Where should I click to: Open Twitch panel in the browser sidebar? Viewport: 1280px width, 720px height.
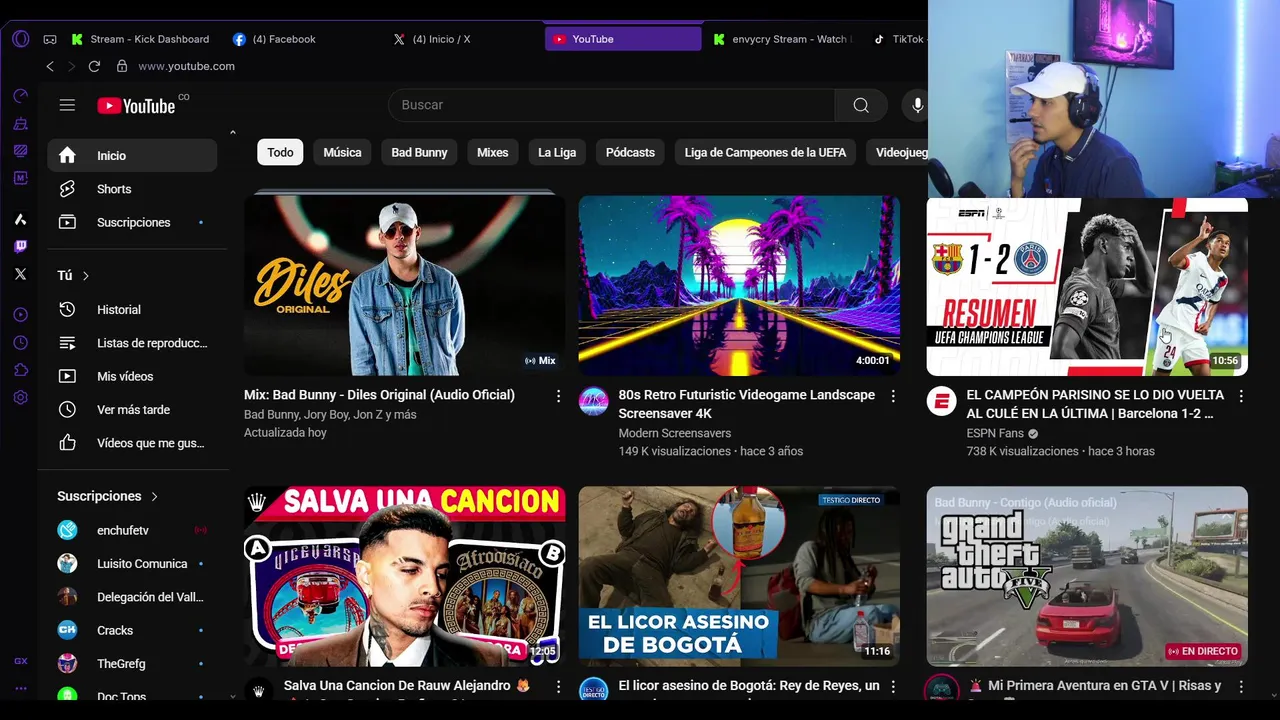coord(20,246)
